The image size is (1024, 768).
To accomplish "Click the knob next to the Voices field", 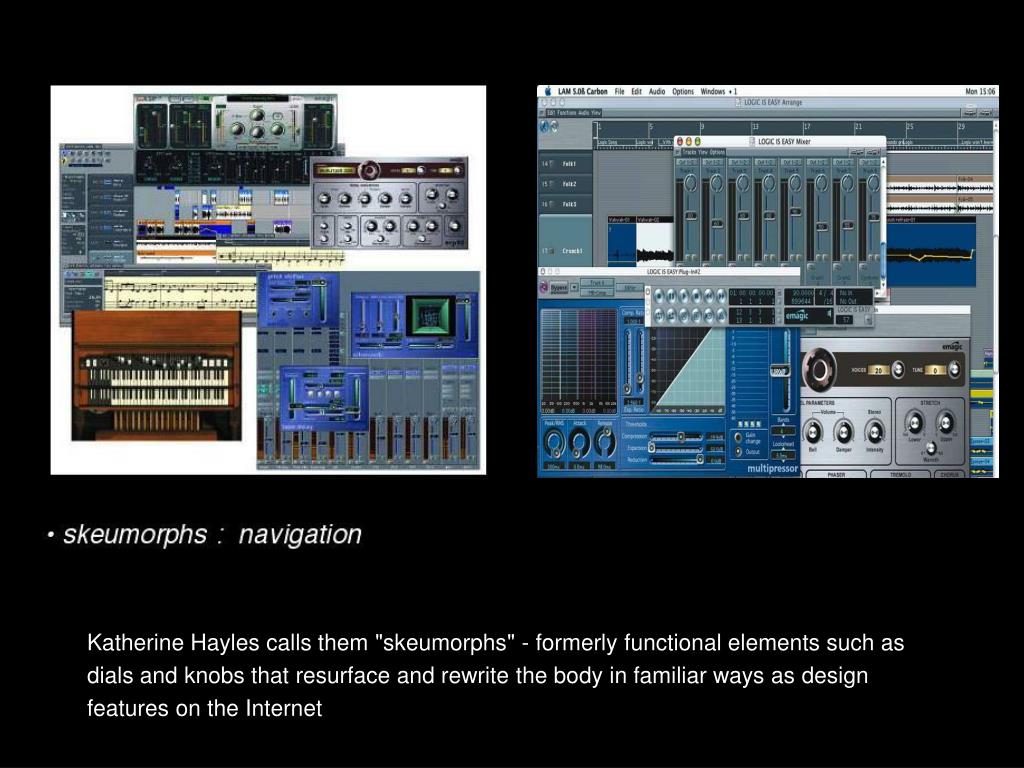I will 899,370.
